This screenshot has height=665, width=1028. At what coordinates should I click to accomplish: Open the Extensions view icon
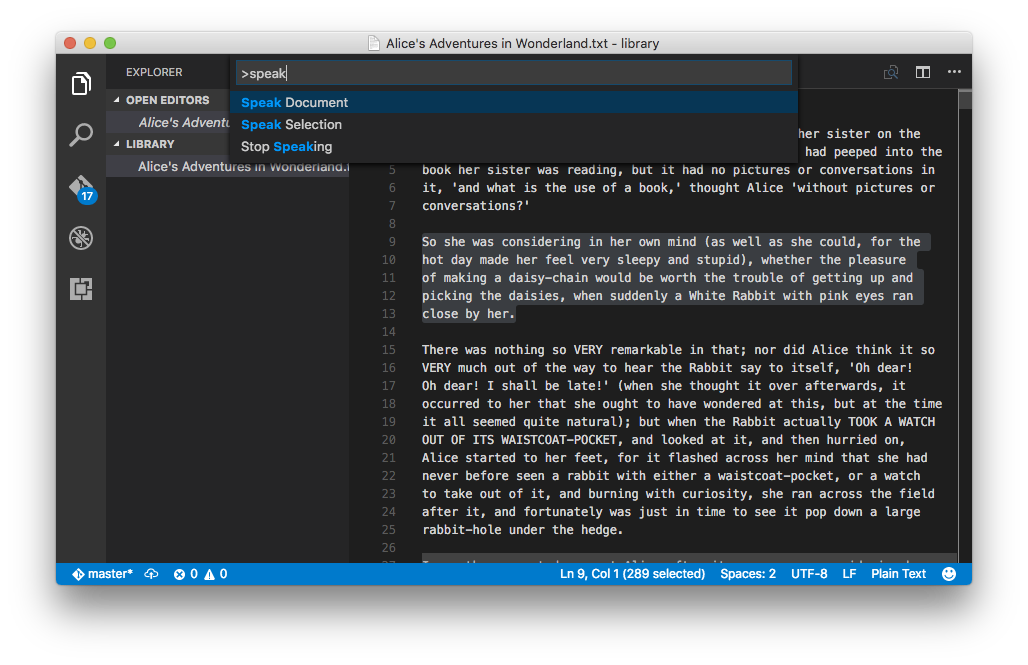81,289
